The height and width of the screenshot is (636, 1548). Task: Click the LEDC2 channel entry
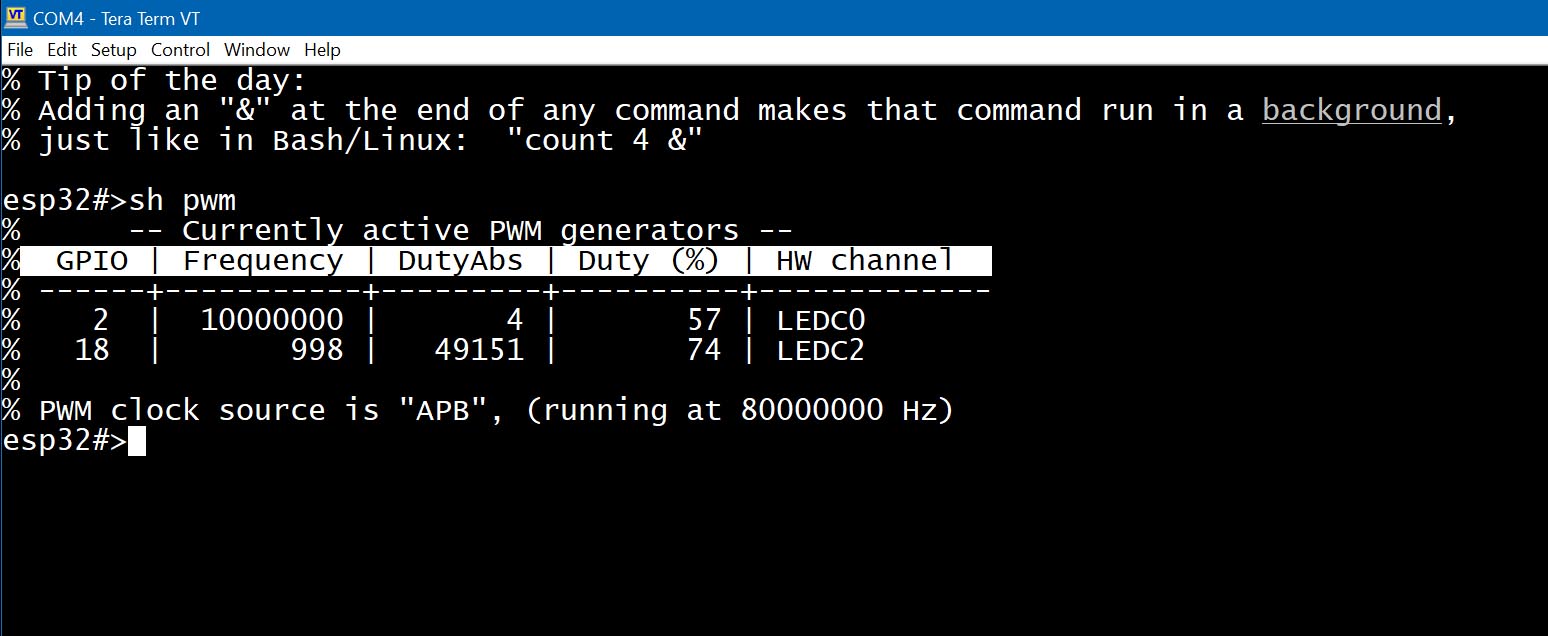coord(820,351)
